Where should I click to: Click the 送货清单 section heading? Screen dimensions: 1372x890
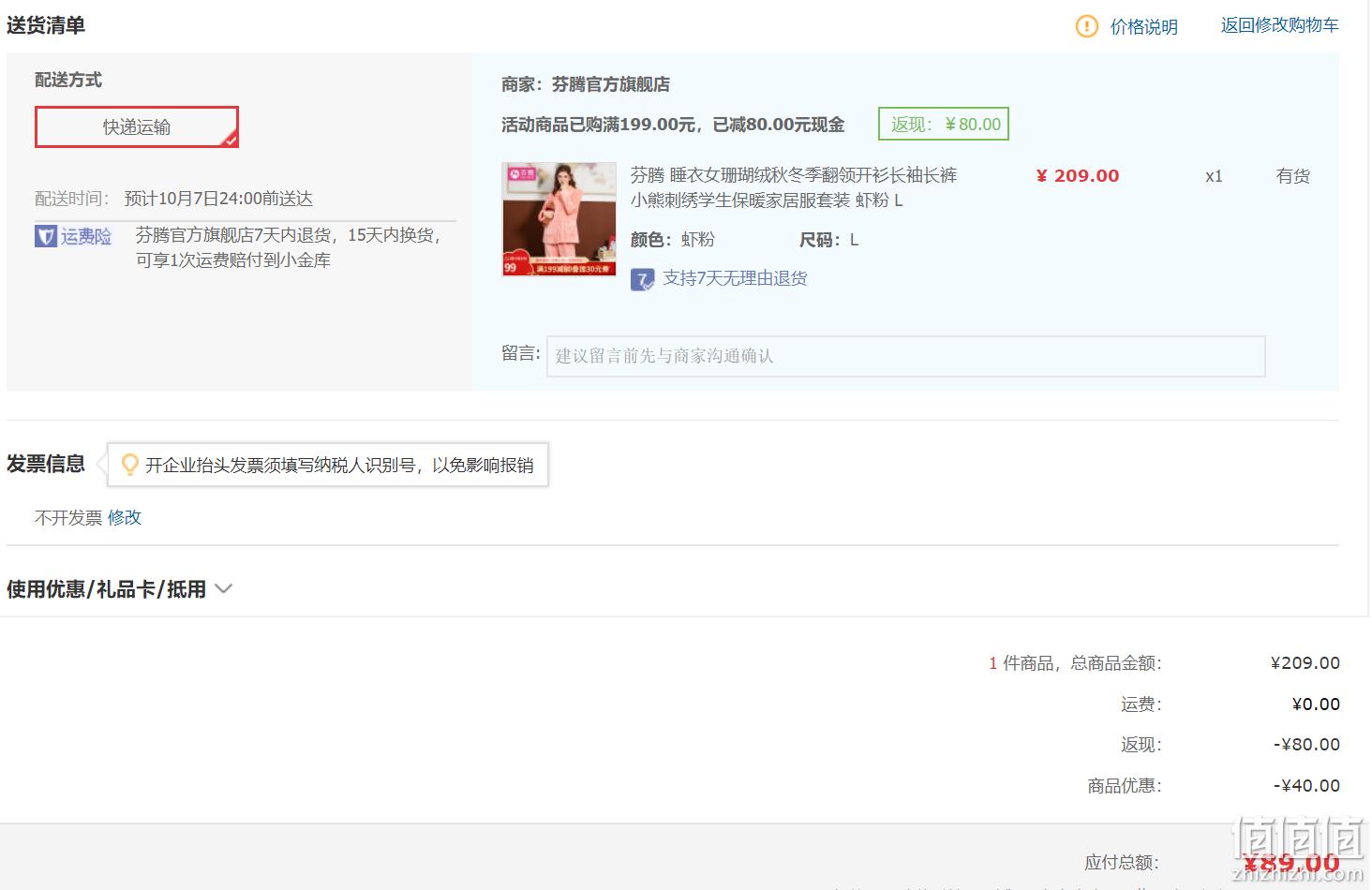click(x=46, y=25)
